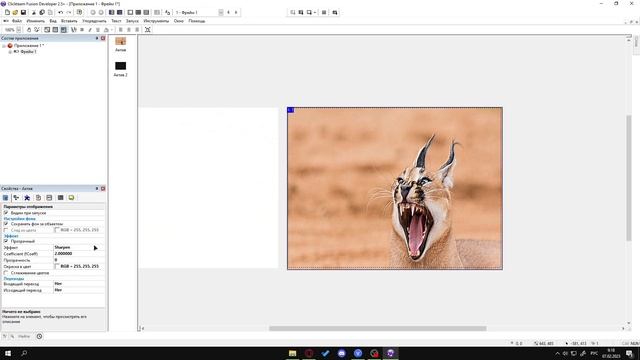640x360 pixels.
Task: Open the Discord icon in taskbar
Action: 342,353
